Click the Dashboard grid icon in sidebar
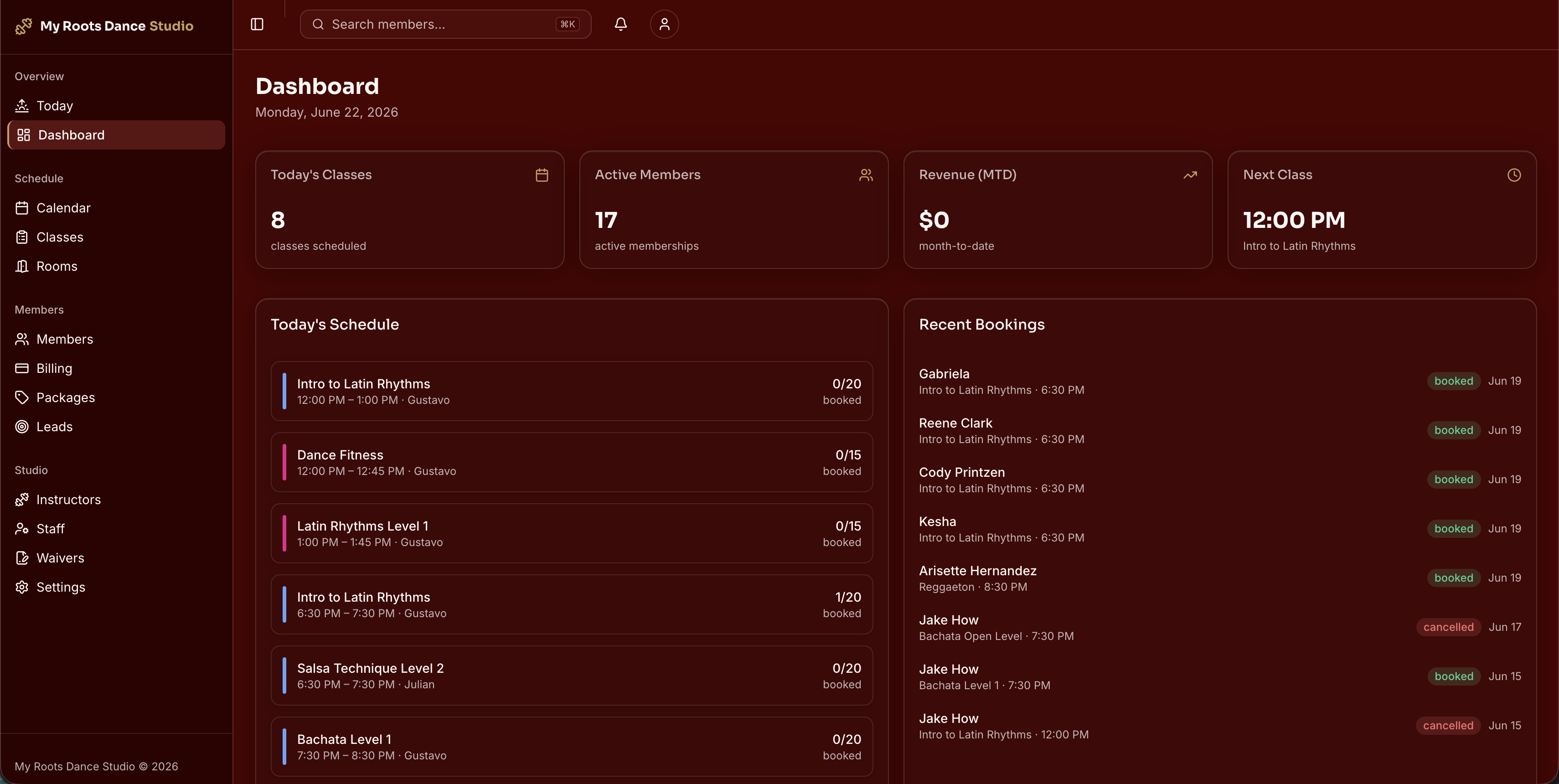 (x=24, y=135)
